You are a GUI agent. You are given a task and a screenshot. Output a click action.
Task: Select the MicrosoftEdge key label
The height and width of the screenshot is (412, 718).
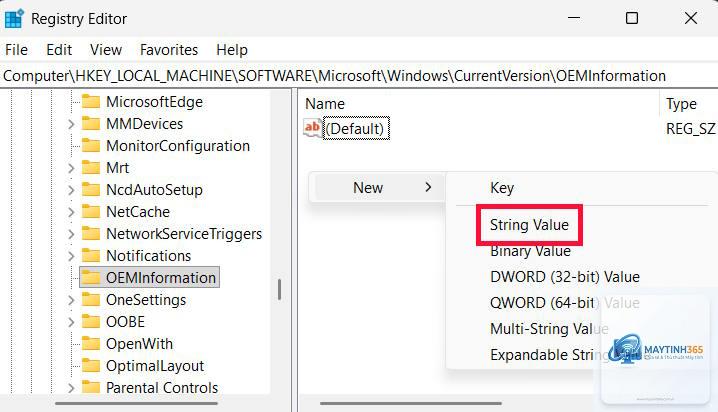[x=154, y=102]
